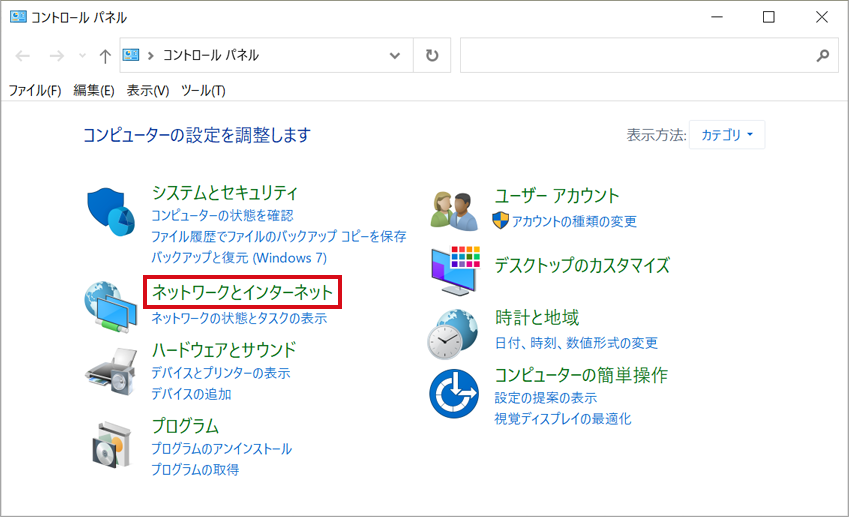Click the back navigation arrow

[x=23, y=56]
